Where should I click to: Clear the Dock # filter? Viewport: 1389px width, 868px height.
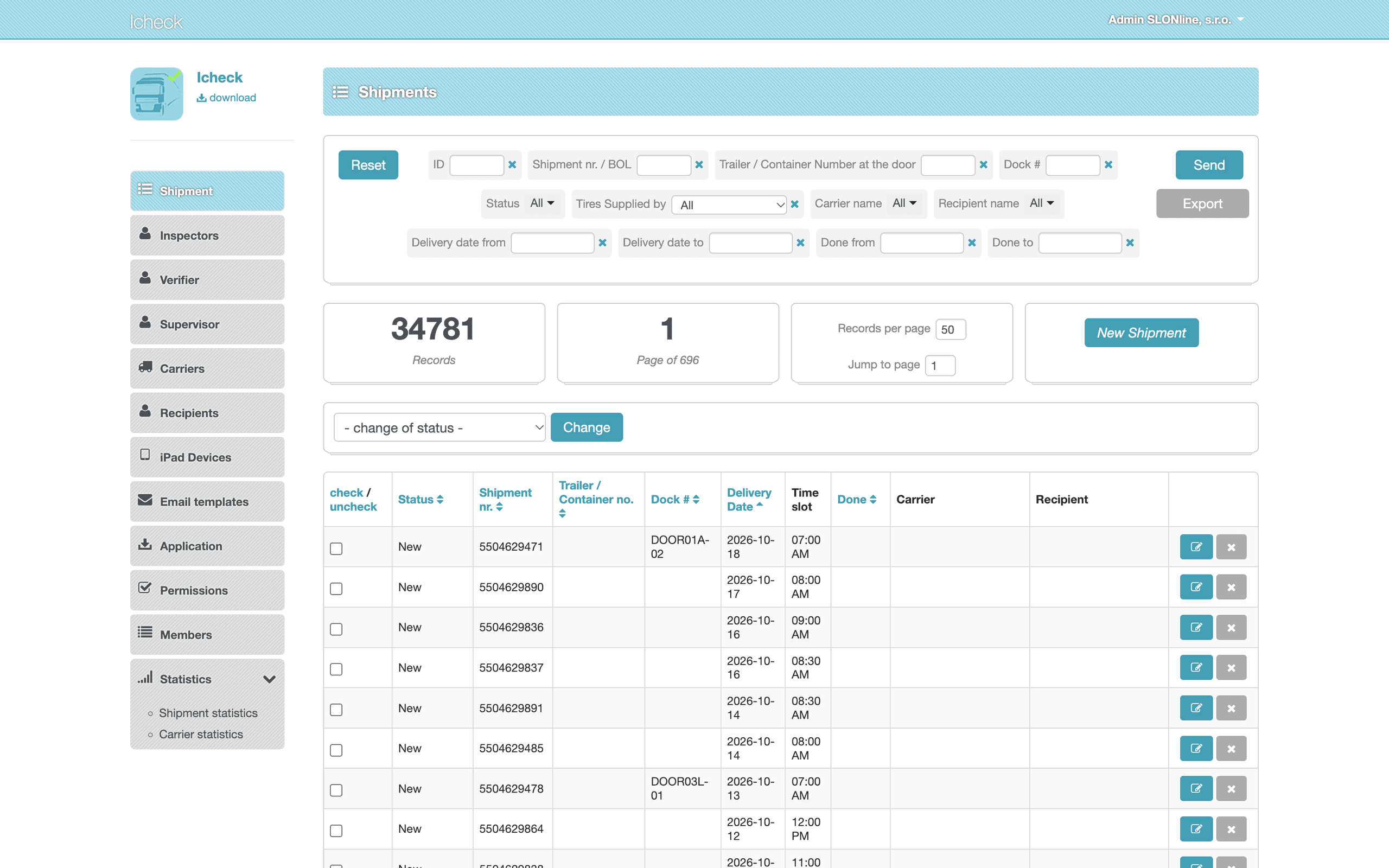click(x=1108, y=165)
